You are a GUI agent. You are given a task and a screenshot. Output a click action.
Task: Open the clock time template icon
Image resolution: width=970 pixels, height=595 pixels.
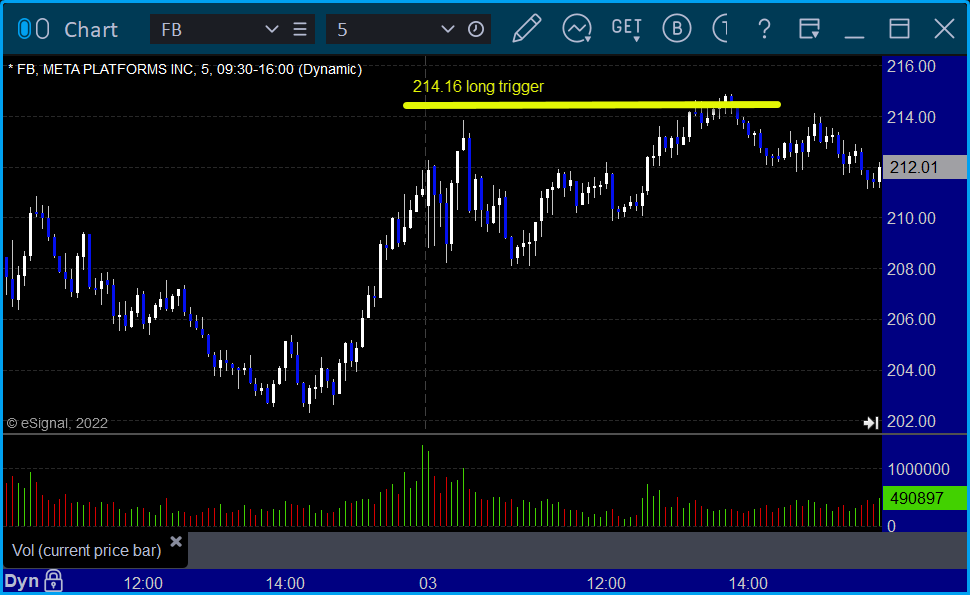coord(476,29)
